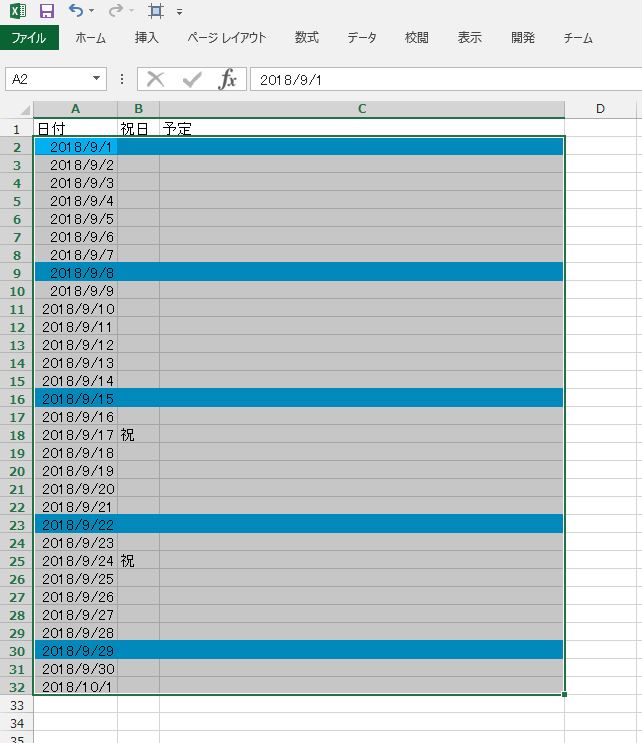The image size is (642, 743).
Task: Select row 33 header
Action: point(17,706)
